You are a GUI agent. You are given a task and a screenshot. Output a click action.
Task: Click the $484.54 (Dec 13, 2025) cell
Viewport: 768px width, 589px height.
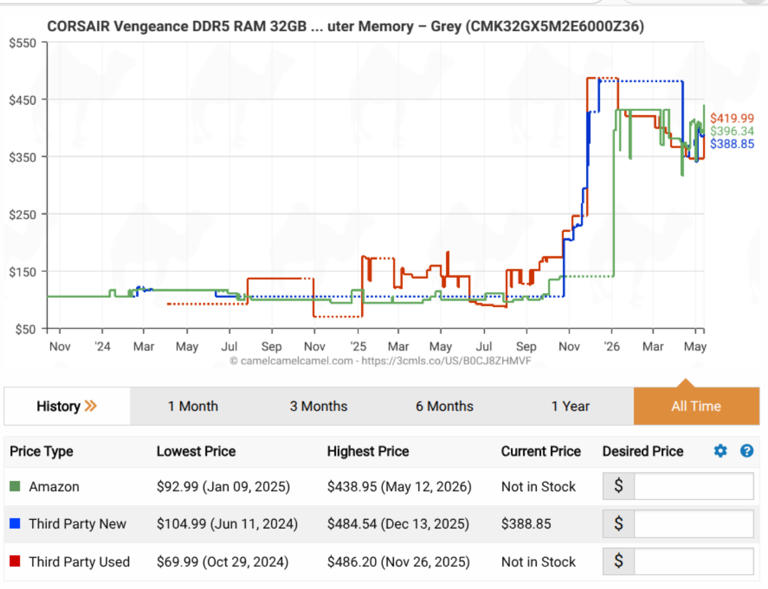point(398,524)
